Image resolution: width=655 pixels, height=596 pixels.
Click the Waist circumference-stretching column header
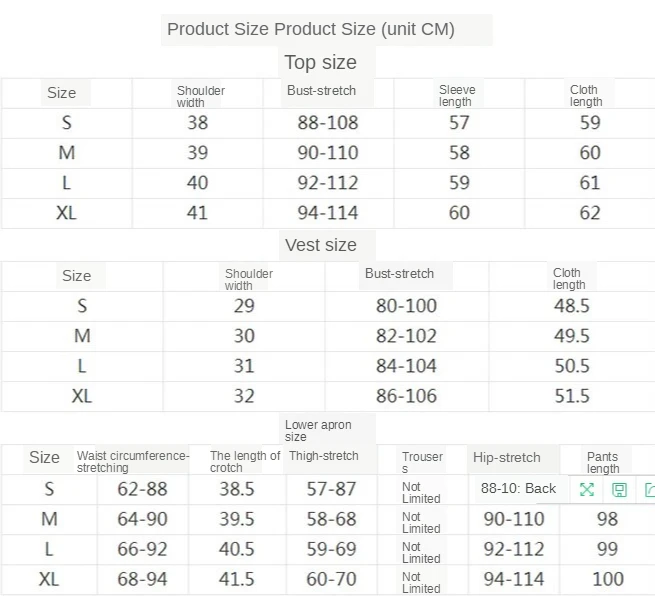[x=132, y=461]
